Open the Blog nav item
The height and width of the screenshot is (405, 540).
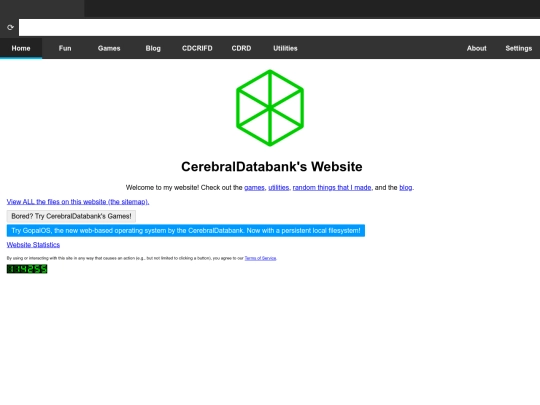point(153,48)
